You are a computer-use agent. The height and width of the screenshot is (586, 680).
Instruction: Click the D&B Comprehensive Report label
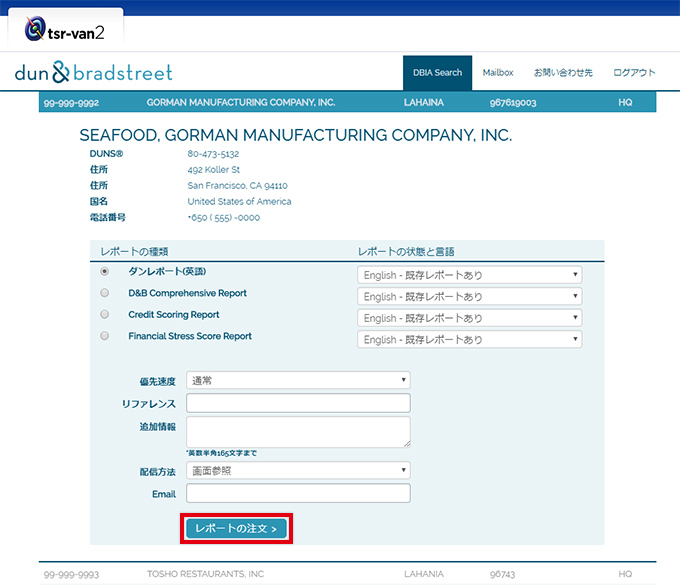click(187, 293)
